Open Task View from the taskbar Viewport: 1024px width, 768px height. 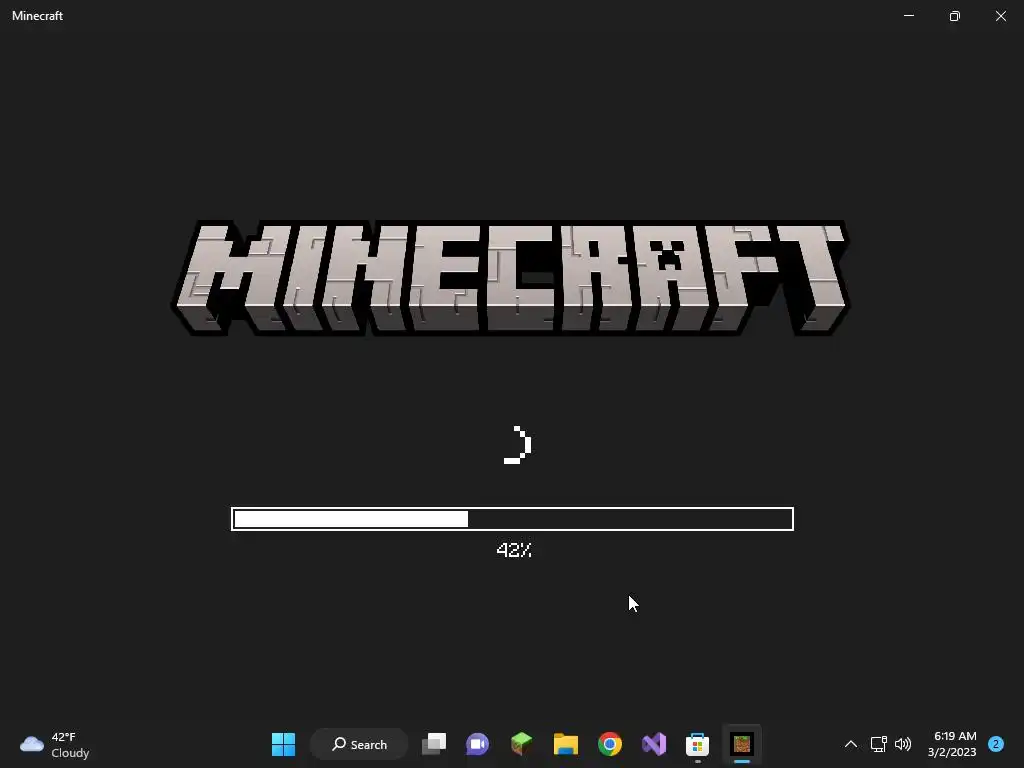click(x=434, y=744)
